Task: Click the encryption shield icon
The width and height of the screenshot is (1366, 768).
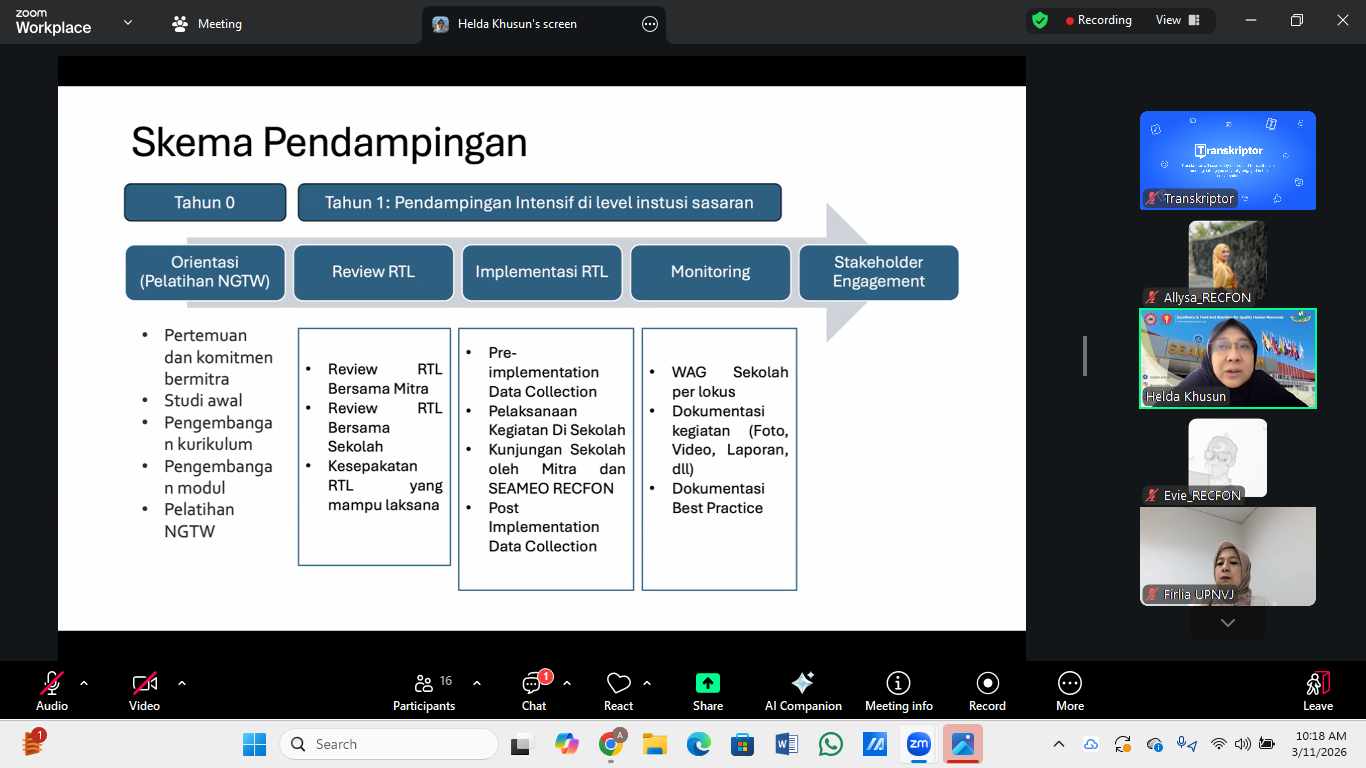Action: tap(1040, 21)
